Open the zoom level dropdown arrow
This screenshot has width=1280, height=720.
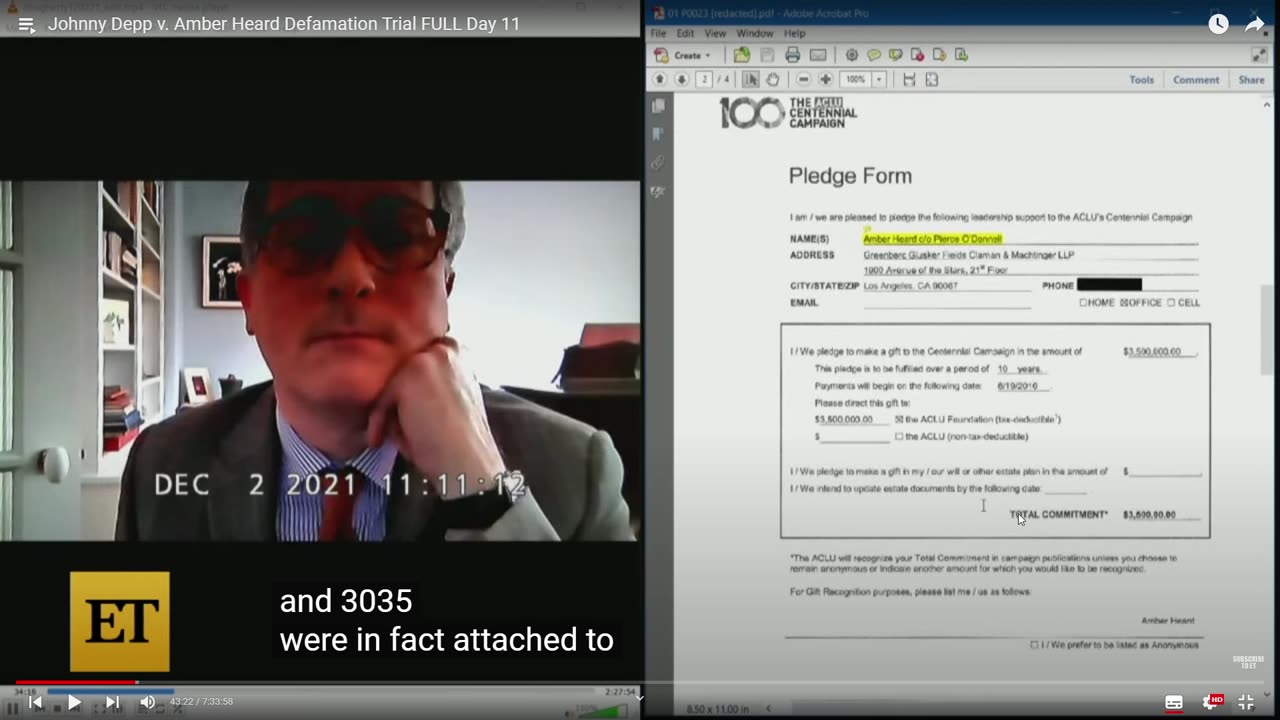[880, 79]
